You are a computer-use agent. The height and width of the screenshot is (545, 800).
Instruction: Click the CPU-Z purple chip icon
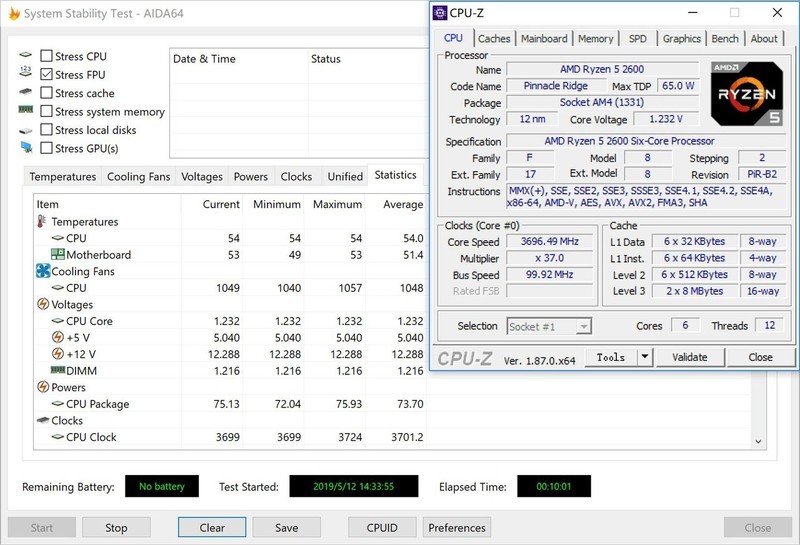(x=440, y=13)
